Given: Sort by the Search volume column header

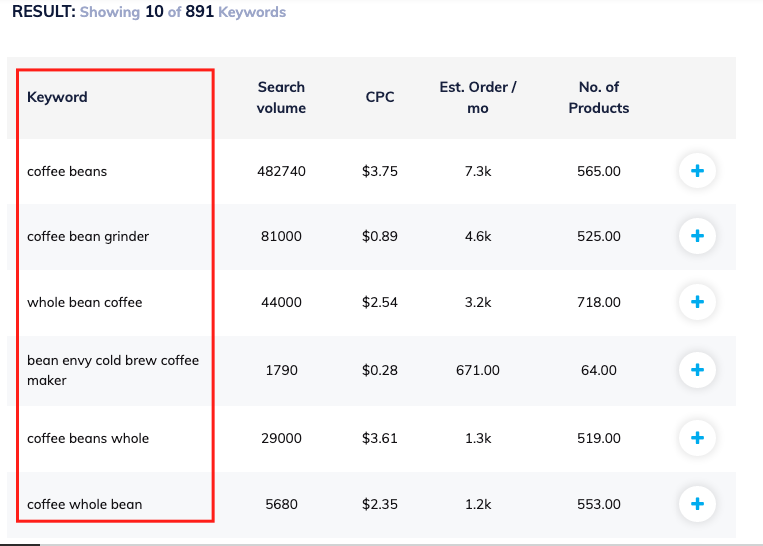Looking at the screenshot, I should (x=281, y=97).
